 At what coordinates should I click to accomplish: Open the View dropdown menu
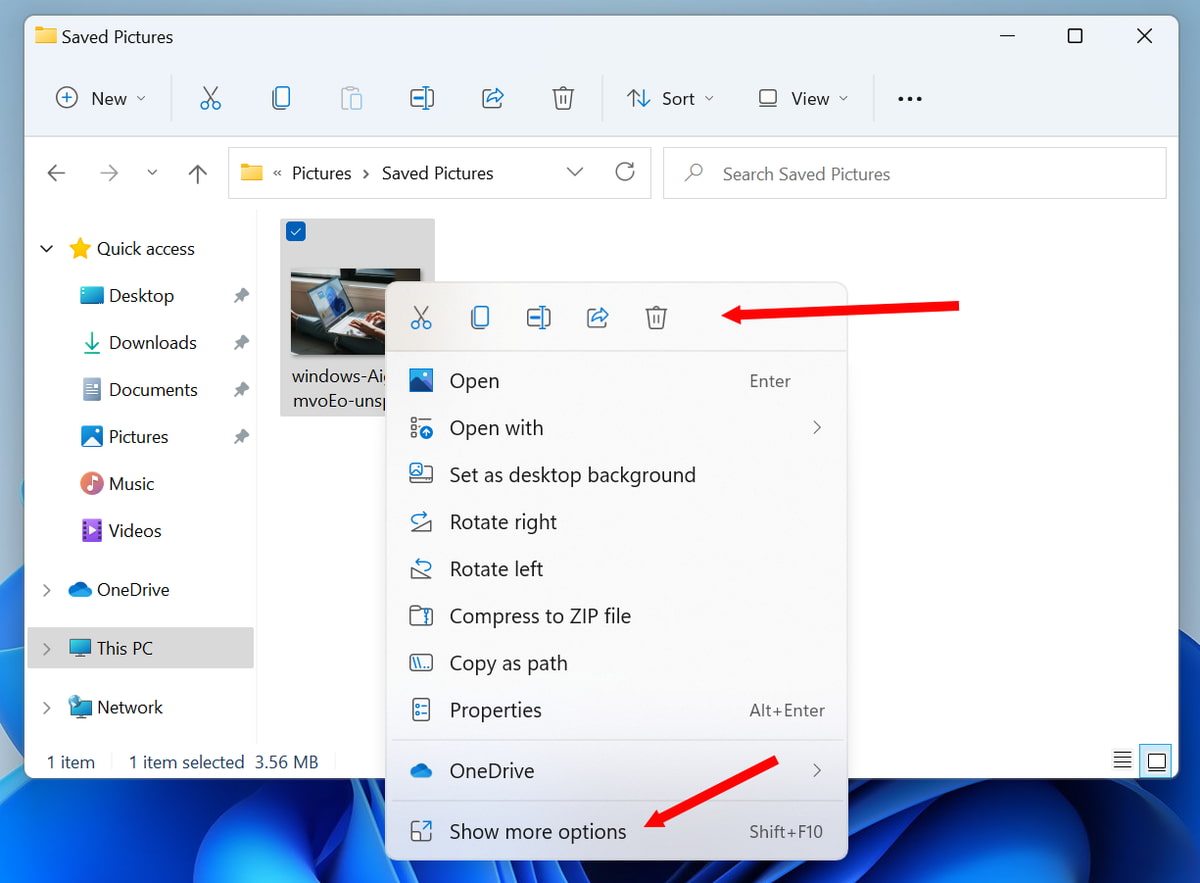click(803, 98)
